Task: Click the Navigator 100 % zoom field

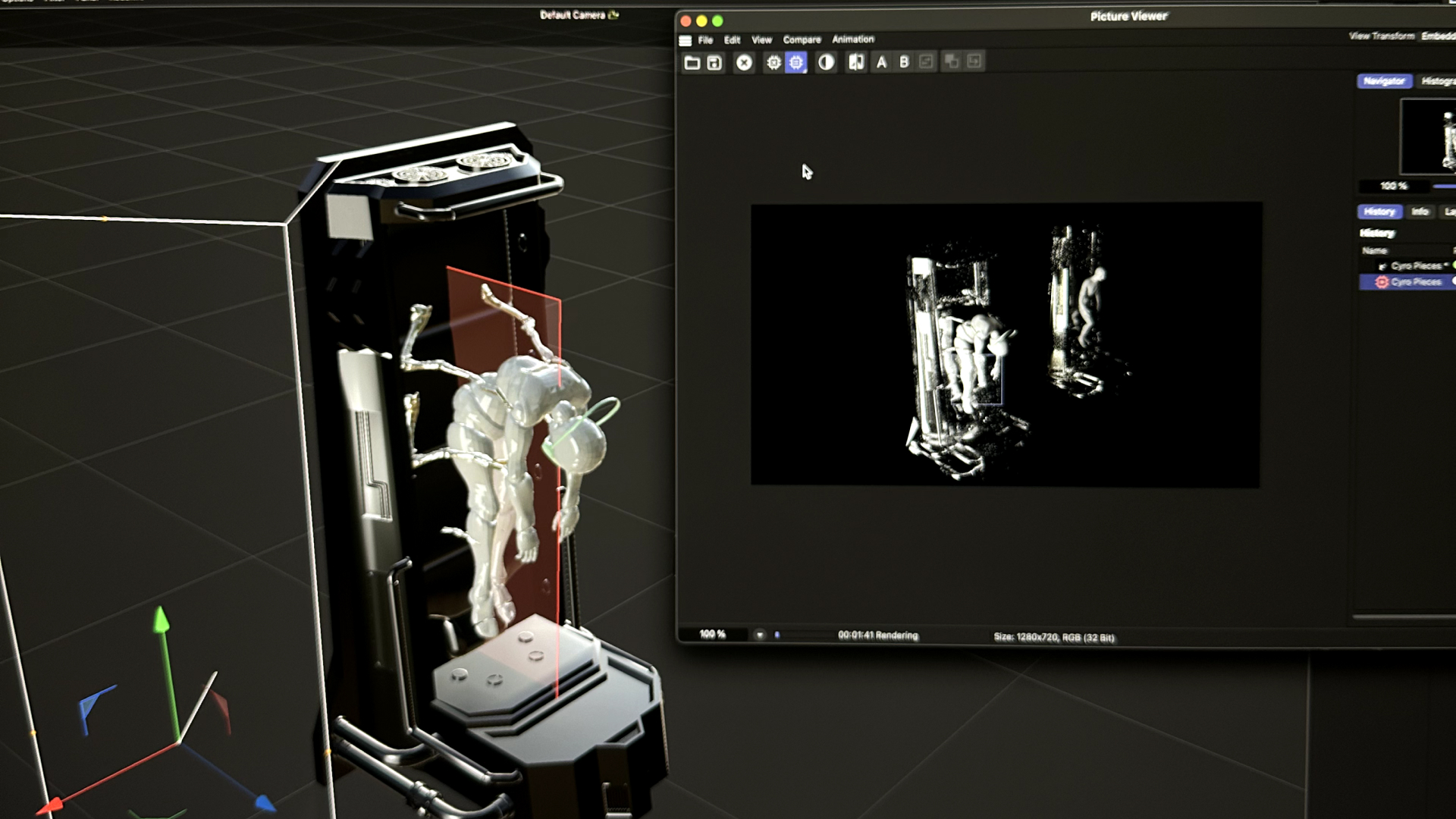Action: tap(1393, 186)
